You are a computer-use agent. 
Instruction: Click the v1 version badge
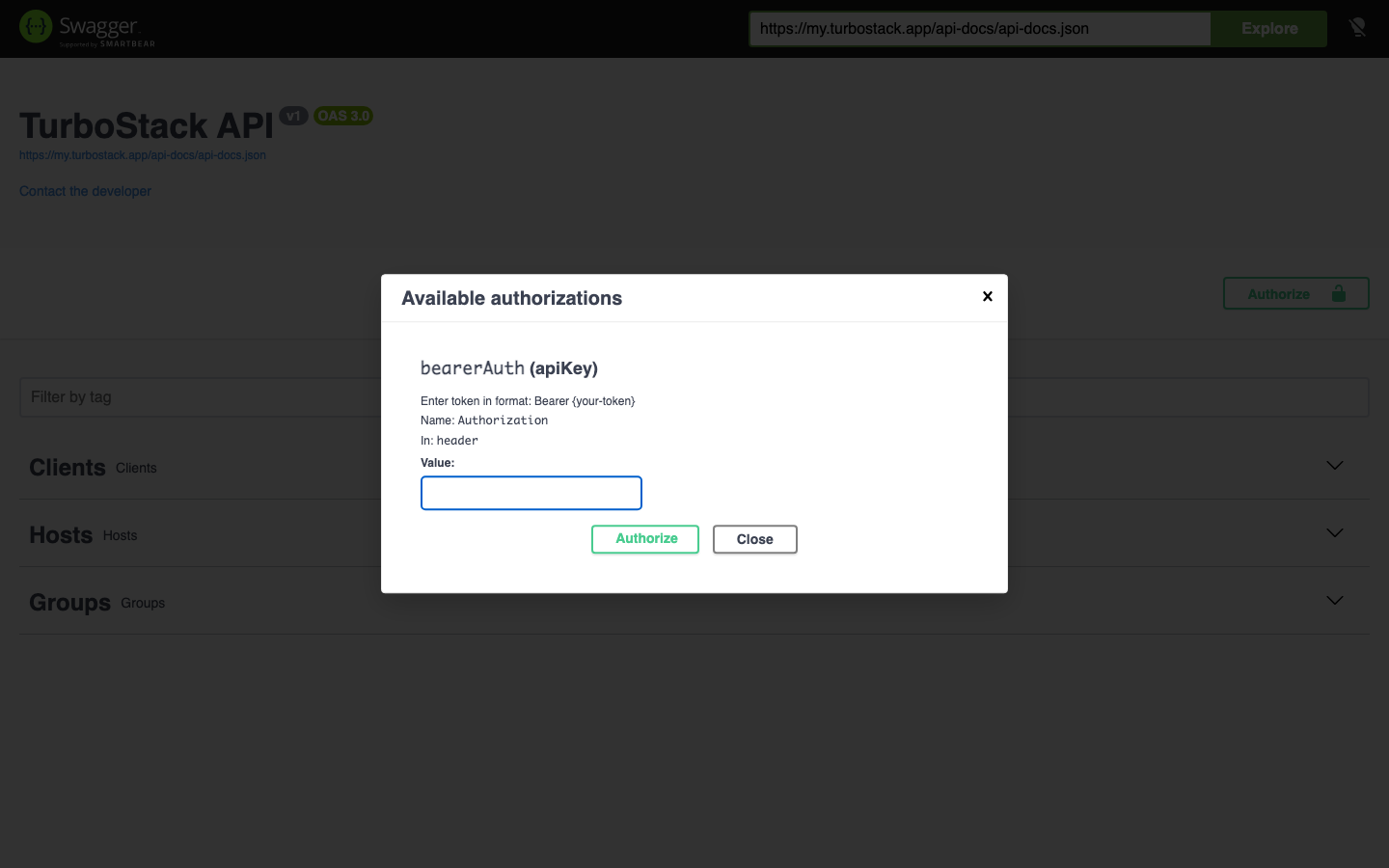[x=293, y=116]
